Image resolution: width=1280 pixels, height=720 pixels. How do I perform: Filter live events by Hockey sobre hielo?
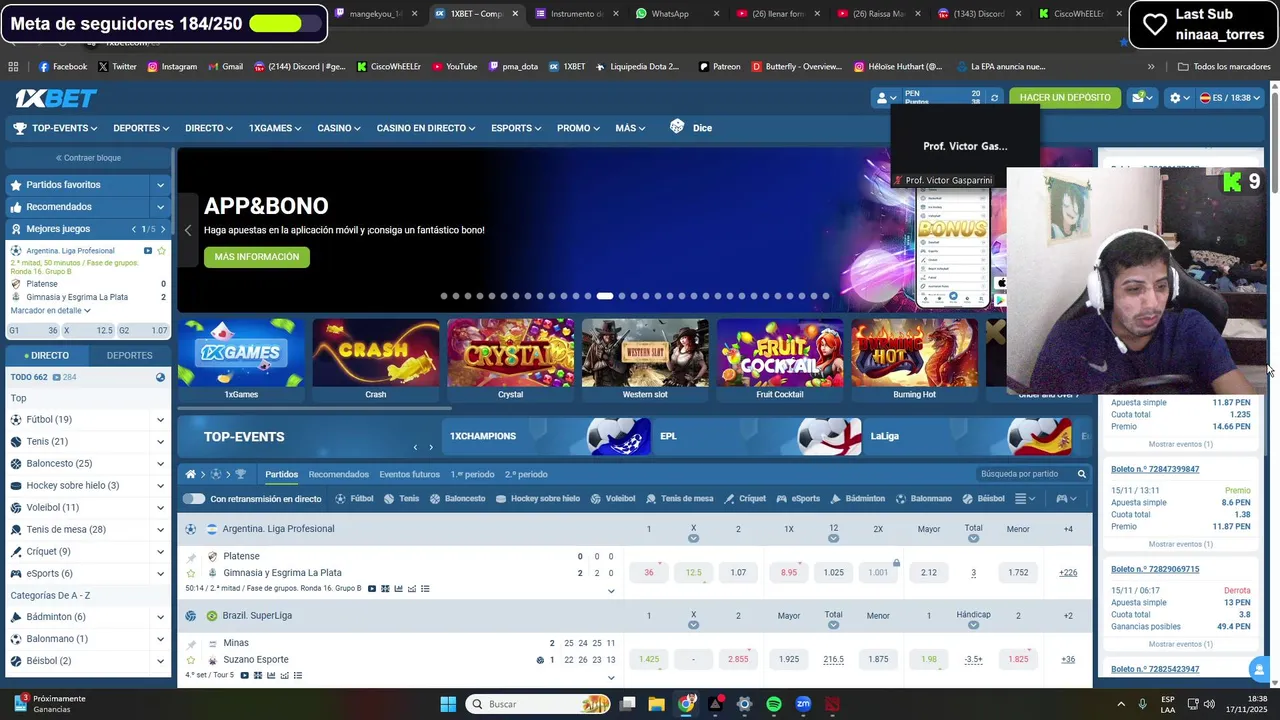pos(537,499)
